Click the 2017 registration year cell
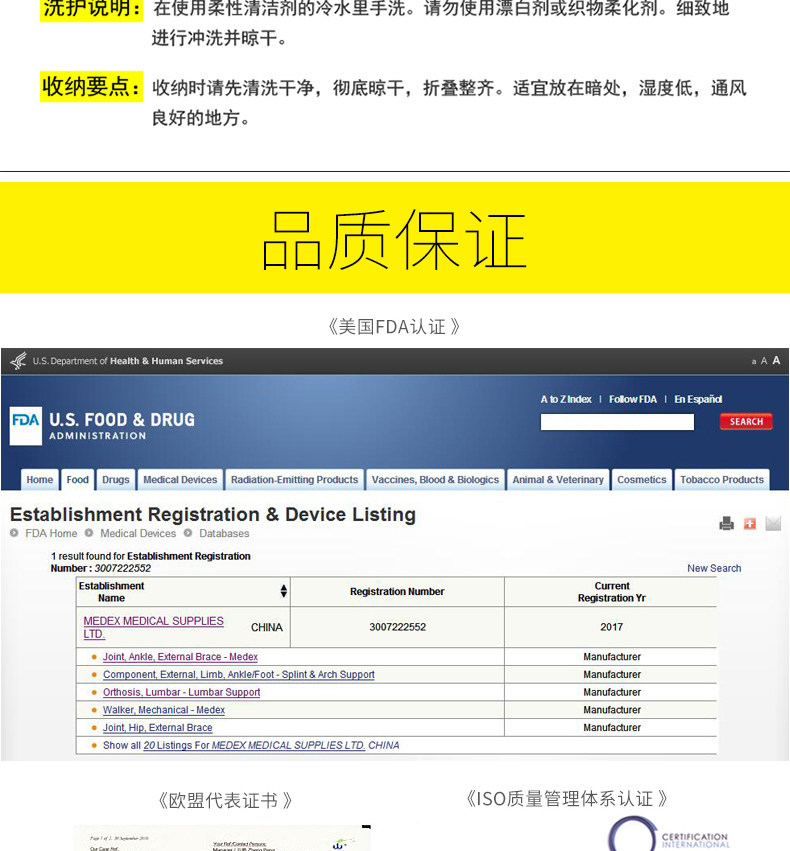This screenshot has width=790, height=851. point(611,627)
